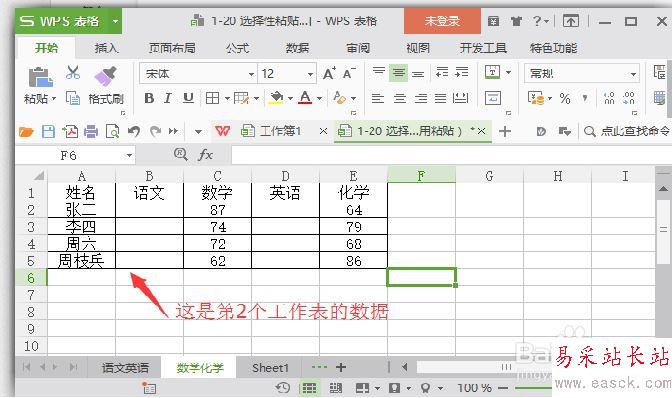Click the borders grid icon
672x398 pixels.
tap(213, 98)
